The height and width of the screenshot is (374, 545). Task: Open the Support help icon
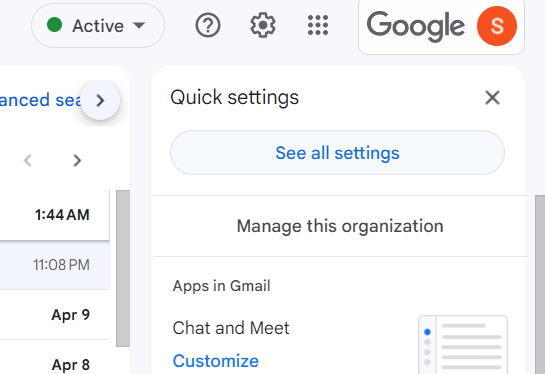point(208,25)
